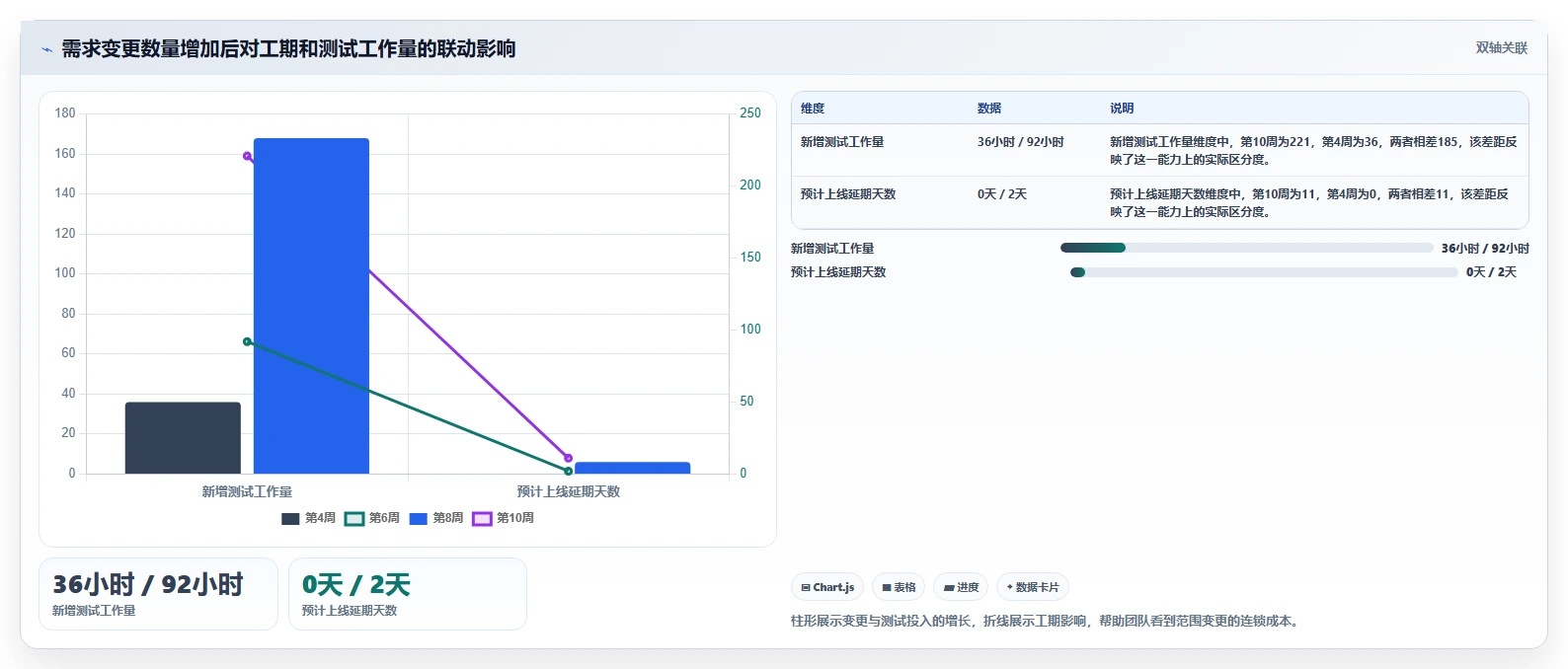Viewport: 1568px width, 669px height.
Task: Toggle the 第10周 legend item
Action: [x=504, y=518]
